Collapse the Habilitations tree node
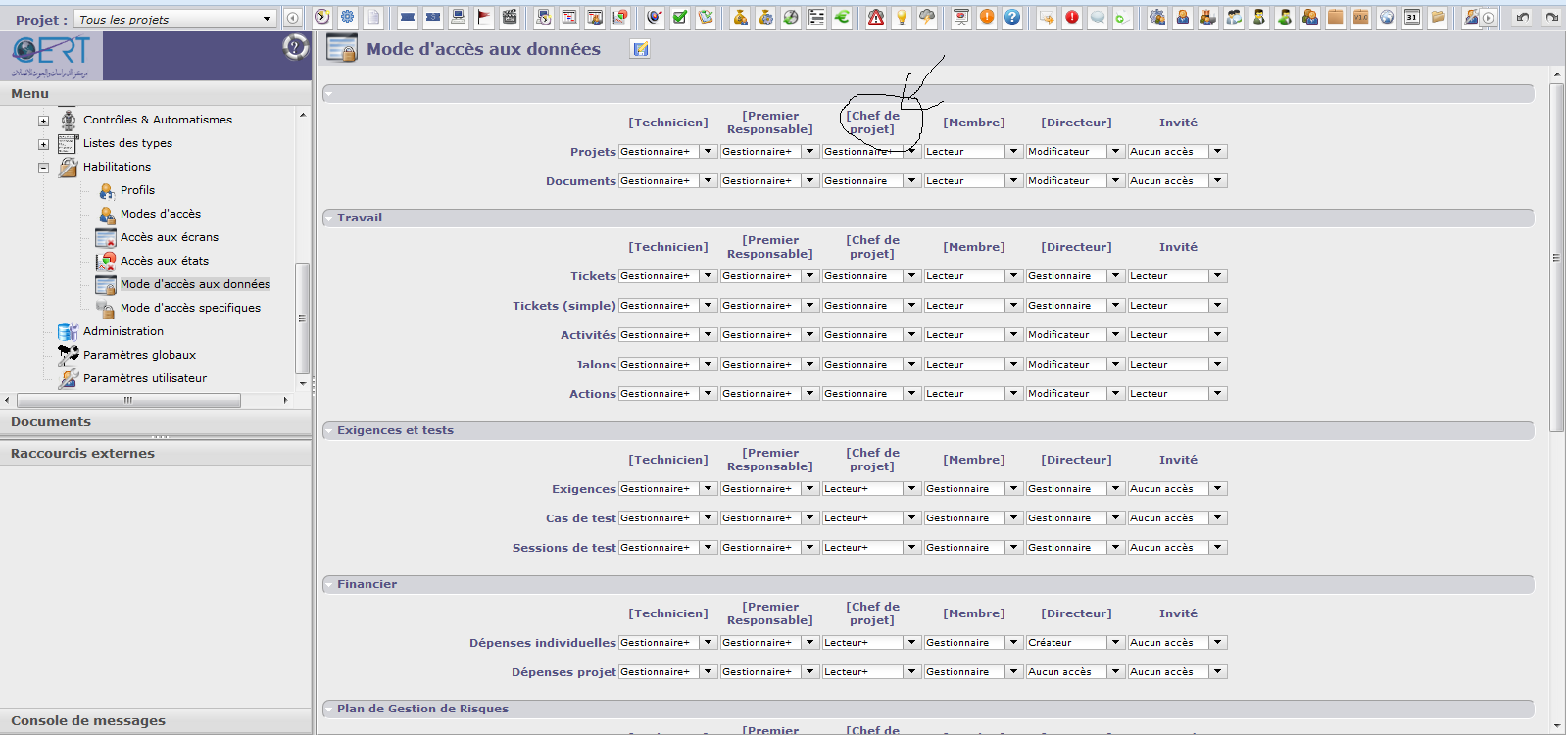 click(x=43, y=168)
